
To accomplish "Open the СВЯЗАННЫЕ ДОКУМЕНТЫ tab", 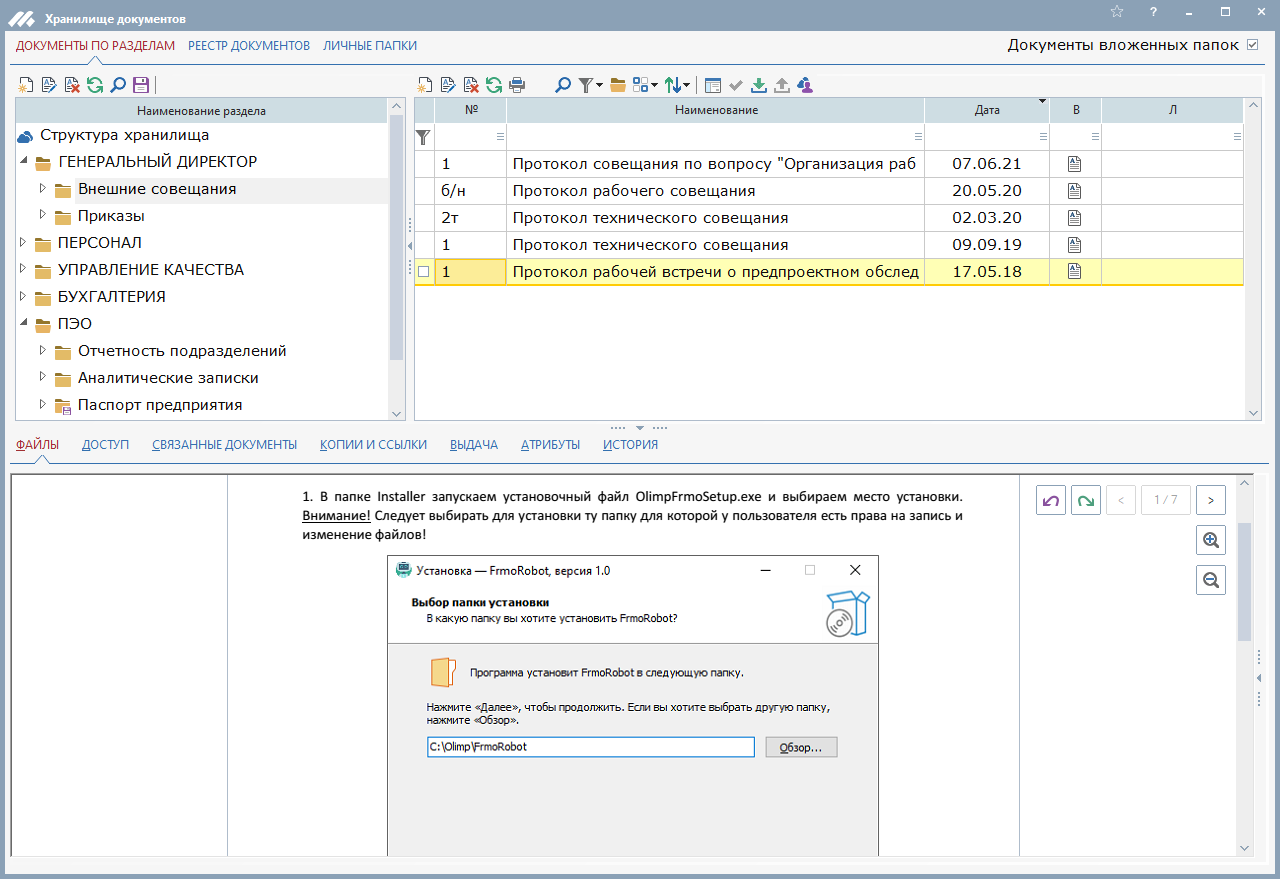I will click(225, 445).
